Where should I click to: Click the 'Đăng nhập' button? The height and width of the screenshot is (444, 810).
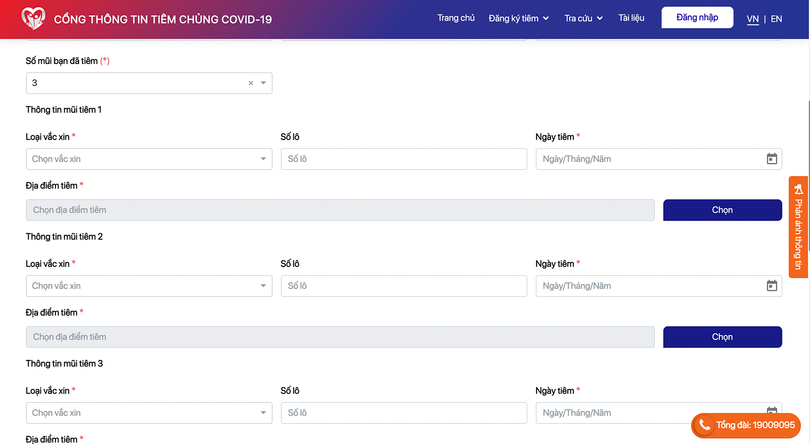[697, 18]
